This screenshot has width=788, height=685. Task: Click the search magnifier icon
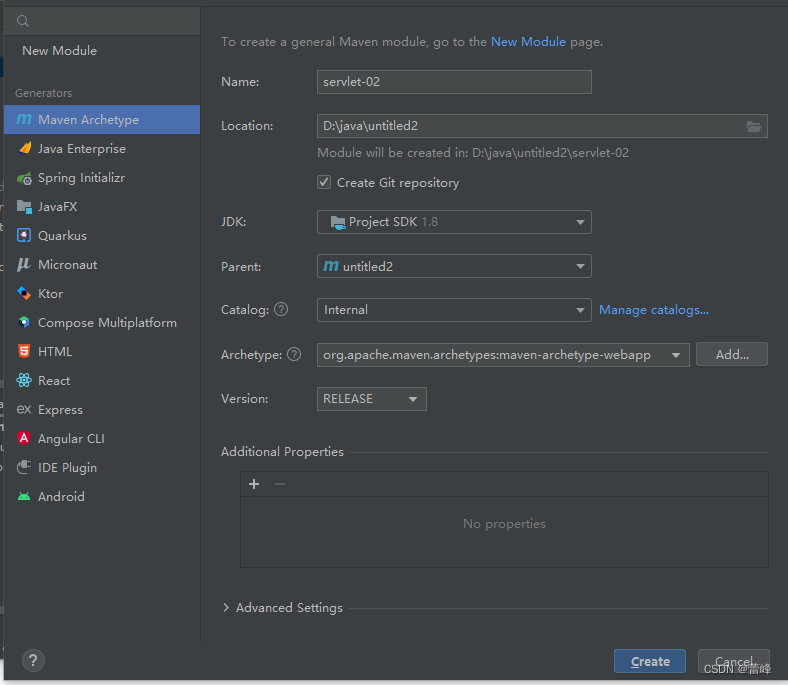23,21
